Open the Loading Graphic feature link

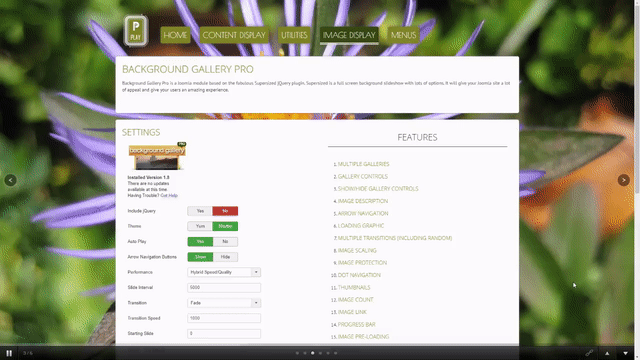(361, 225)
